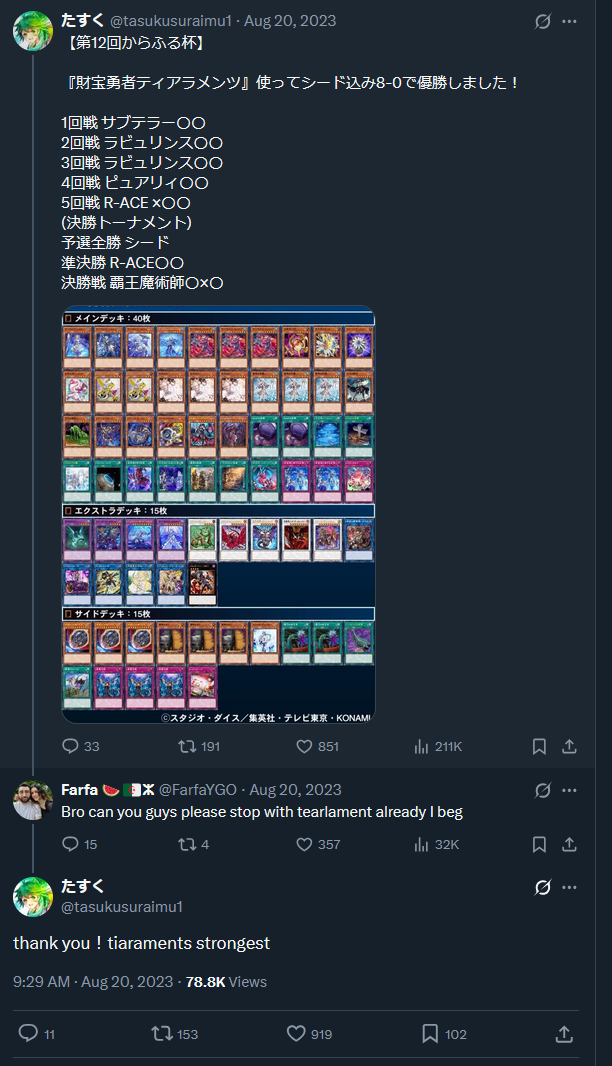Bookmark Farfa's reply tweet
The width and height of the screenshot is (612, 1066).
[539, 844]
